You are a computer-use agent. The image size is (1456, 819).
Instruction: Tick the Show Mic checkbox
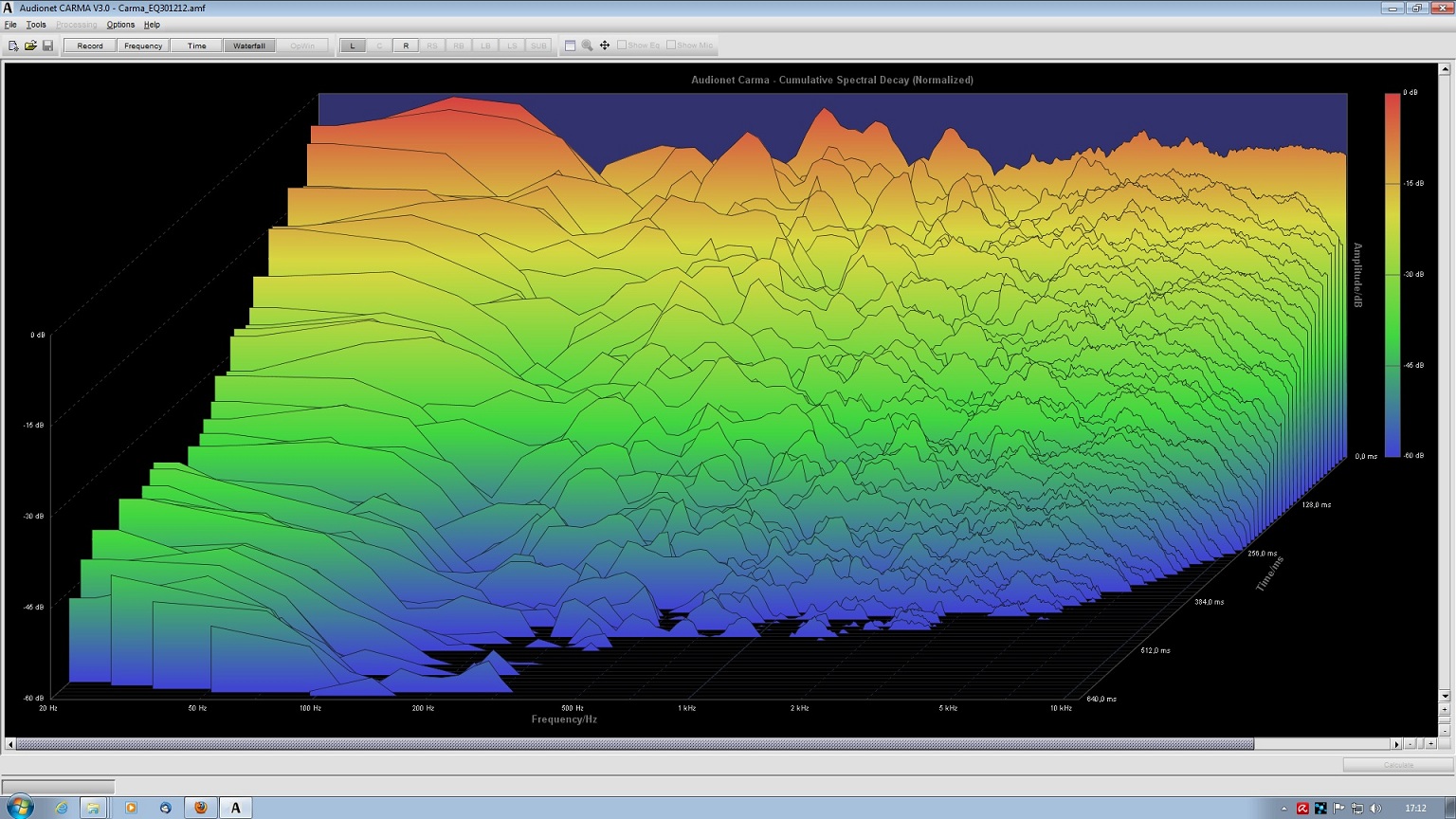[x=671, y=45]
